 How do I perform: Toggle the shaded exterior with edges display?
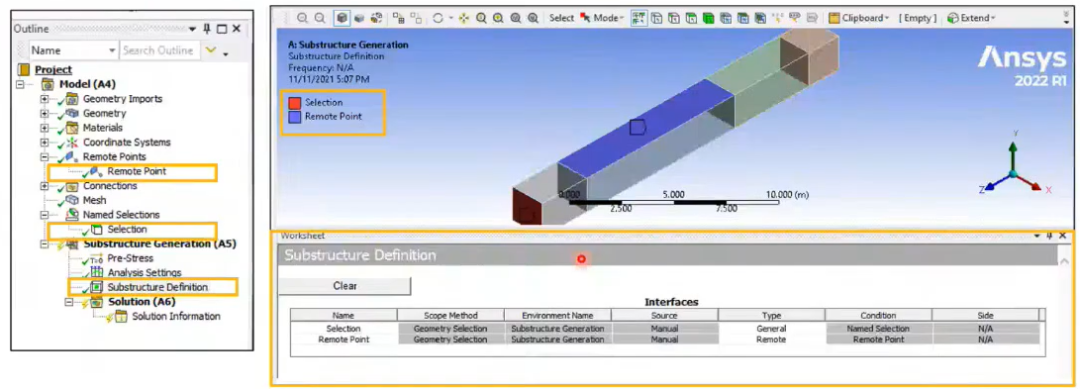(341, 18)
